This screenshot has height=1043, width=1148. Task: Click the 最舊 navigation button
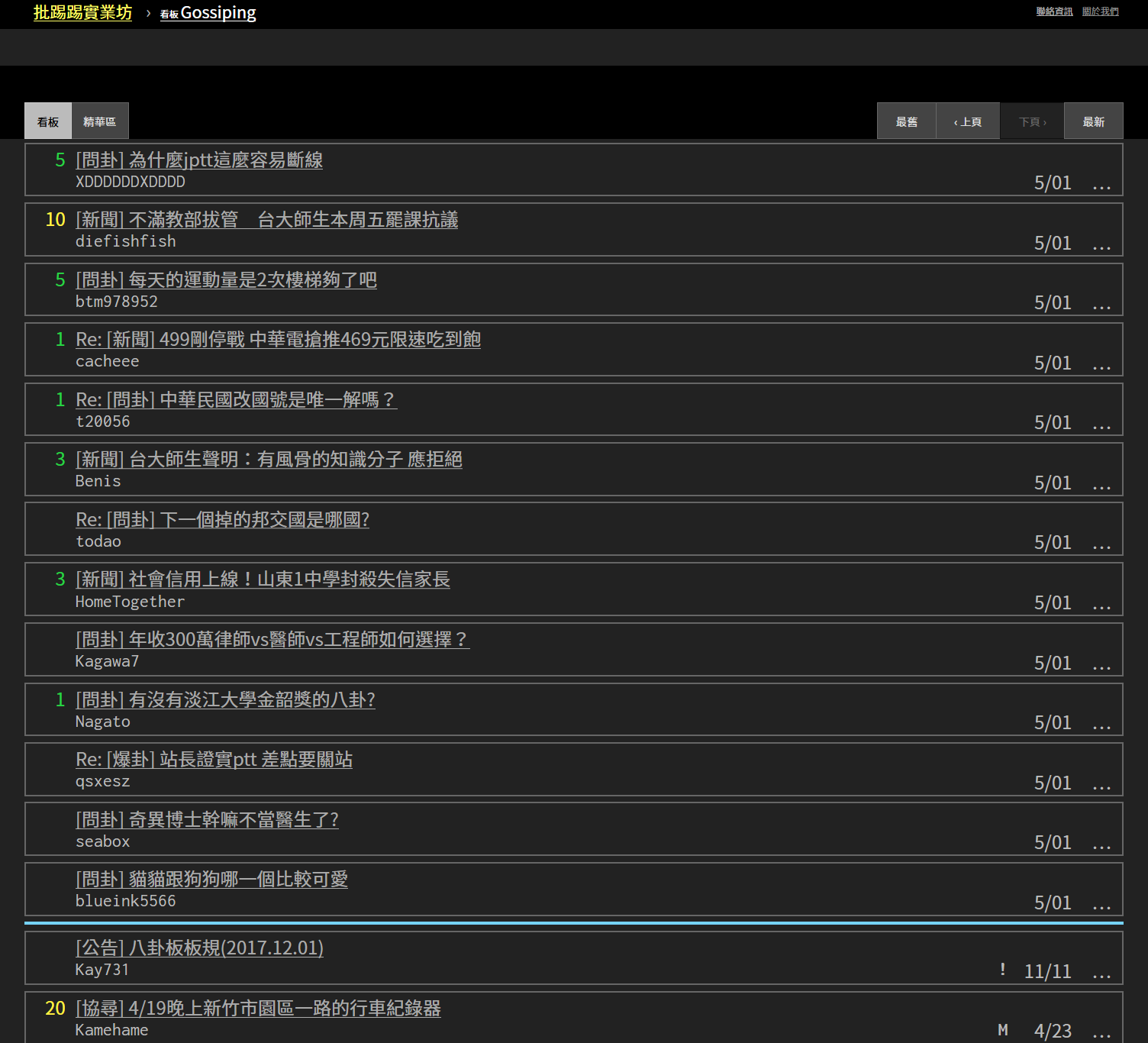[906, 121]
